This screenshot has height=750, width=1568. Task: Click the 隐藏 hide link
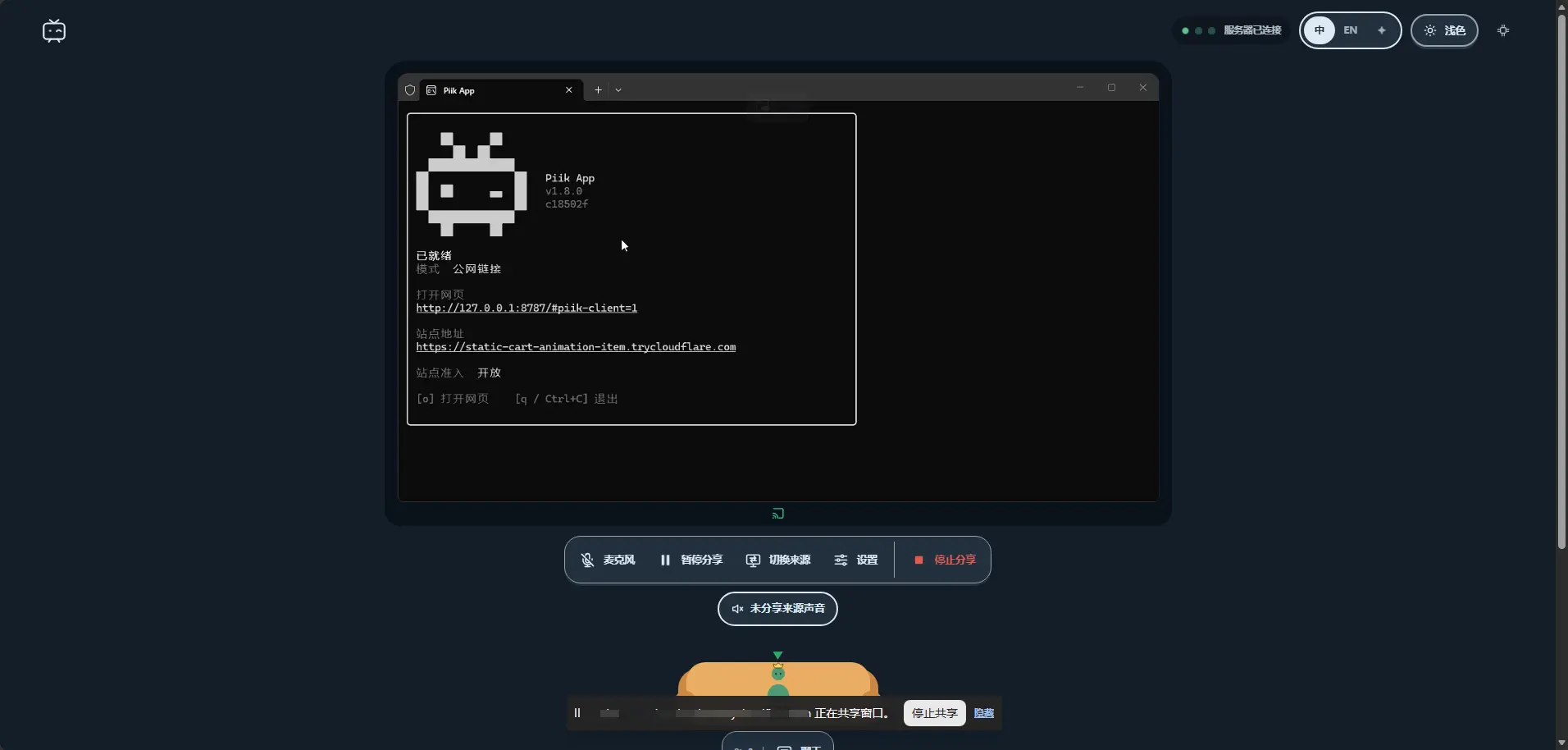pos(984,713)
